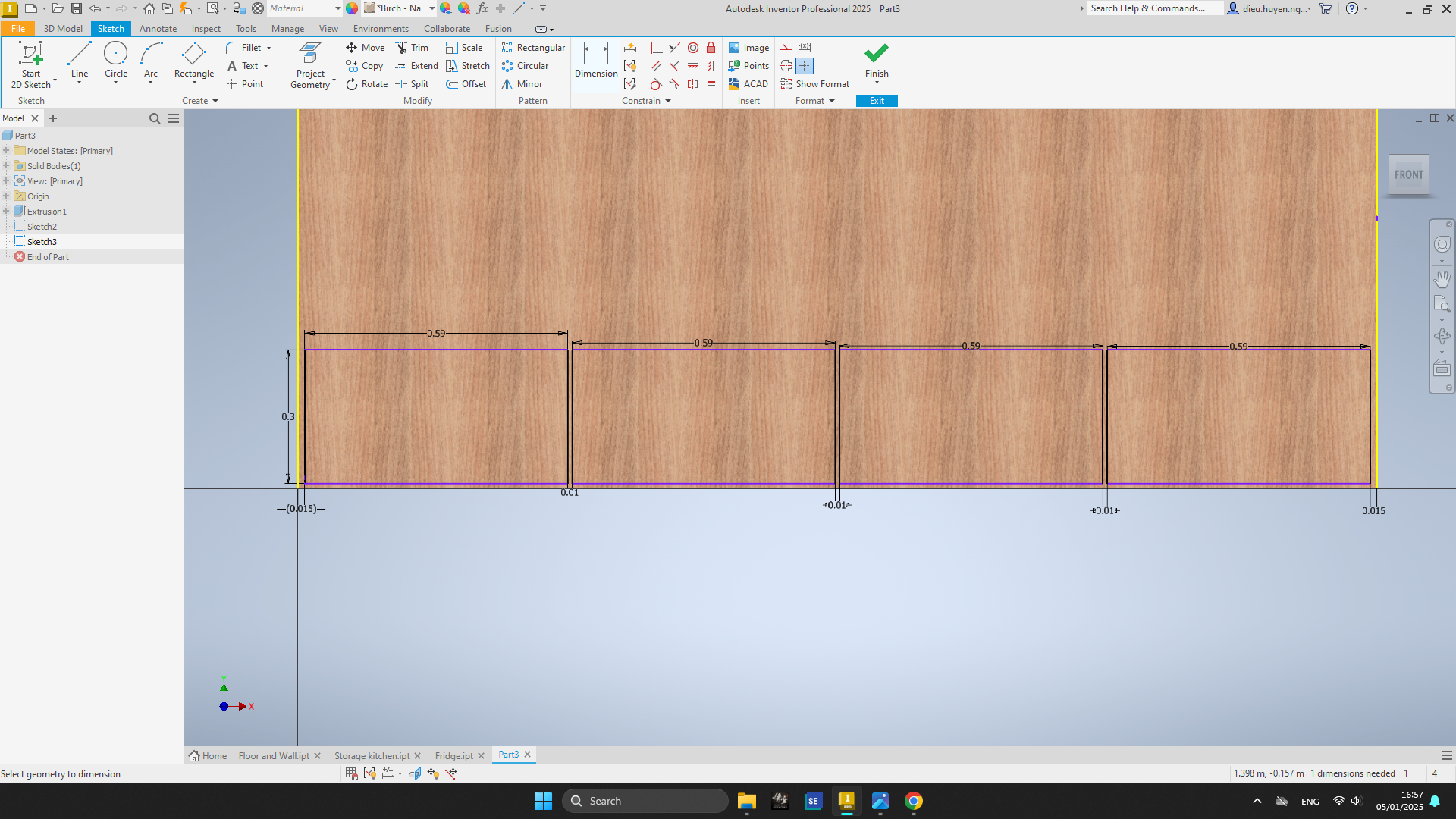Open the Annotate ribbon tab
The width and height of the screenshot is (1456, 819).
(158, 29)
